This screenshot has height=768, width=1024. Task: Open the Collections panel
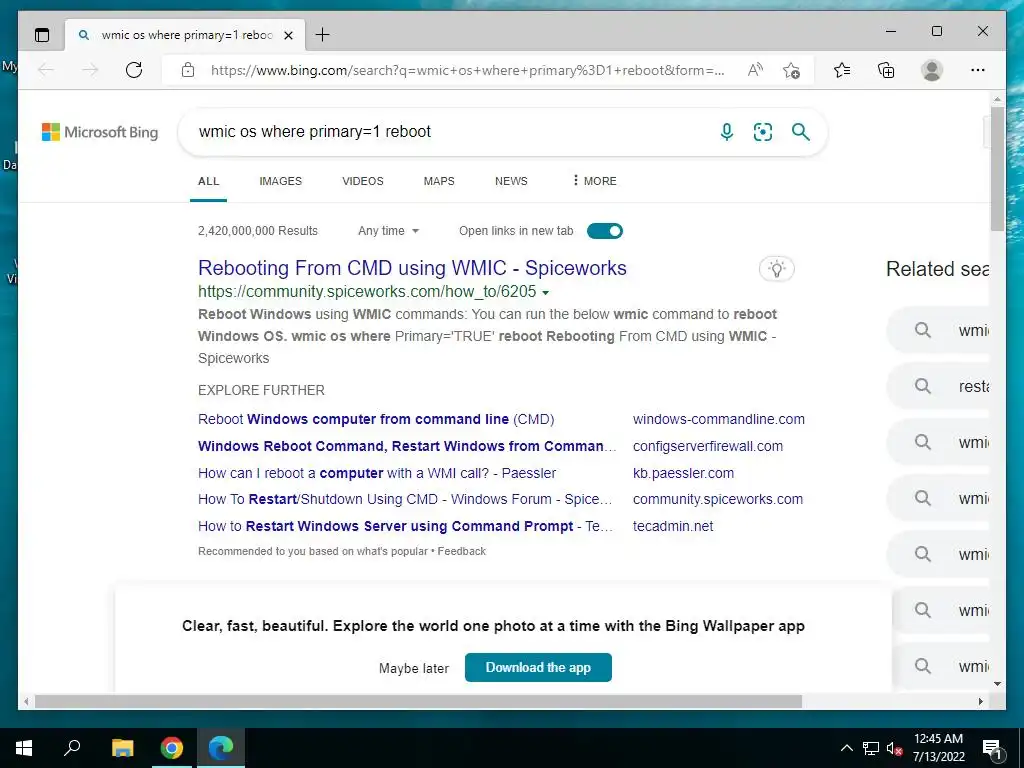coord(886,70)
